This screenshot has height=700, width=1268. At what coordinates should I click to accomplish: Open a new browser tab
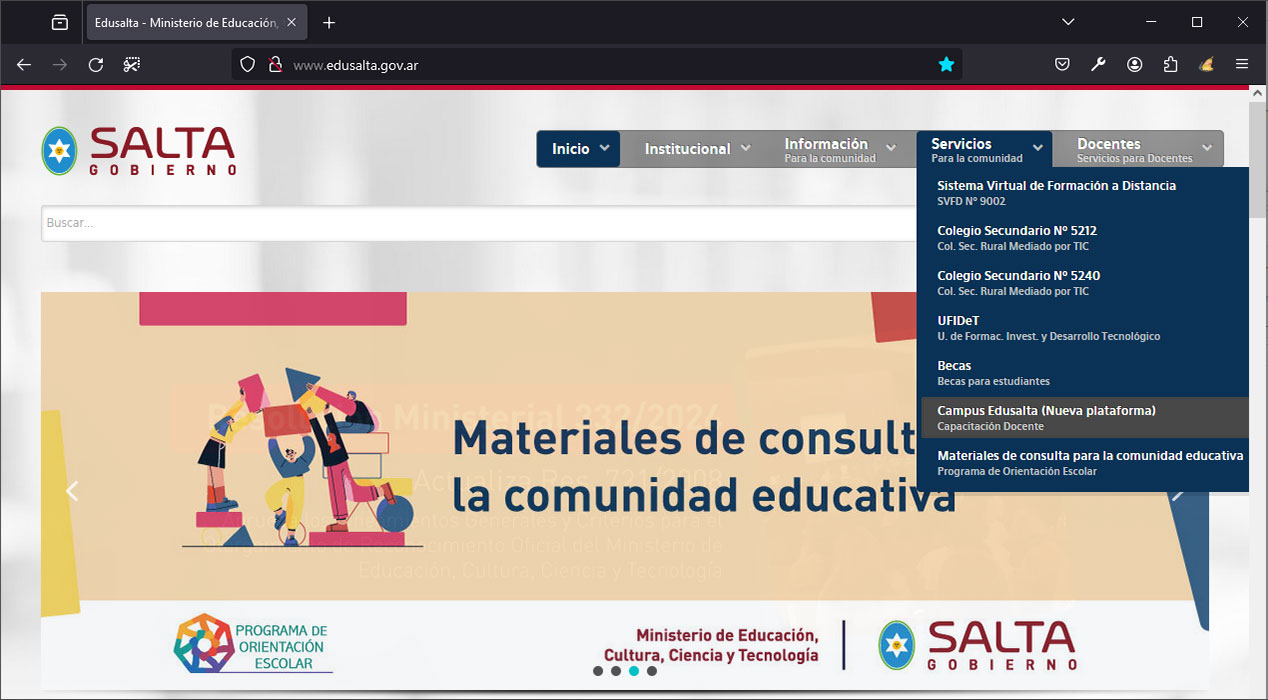click(329, 22)
